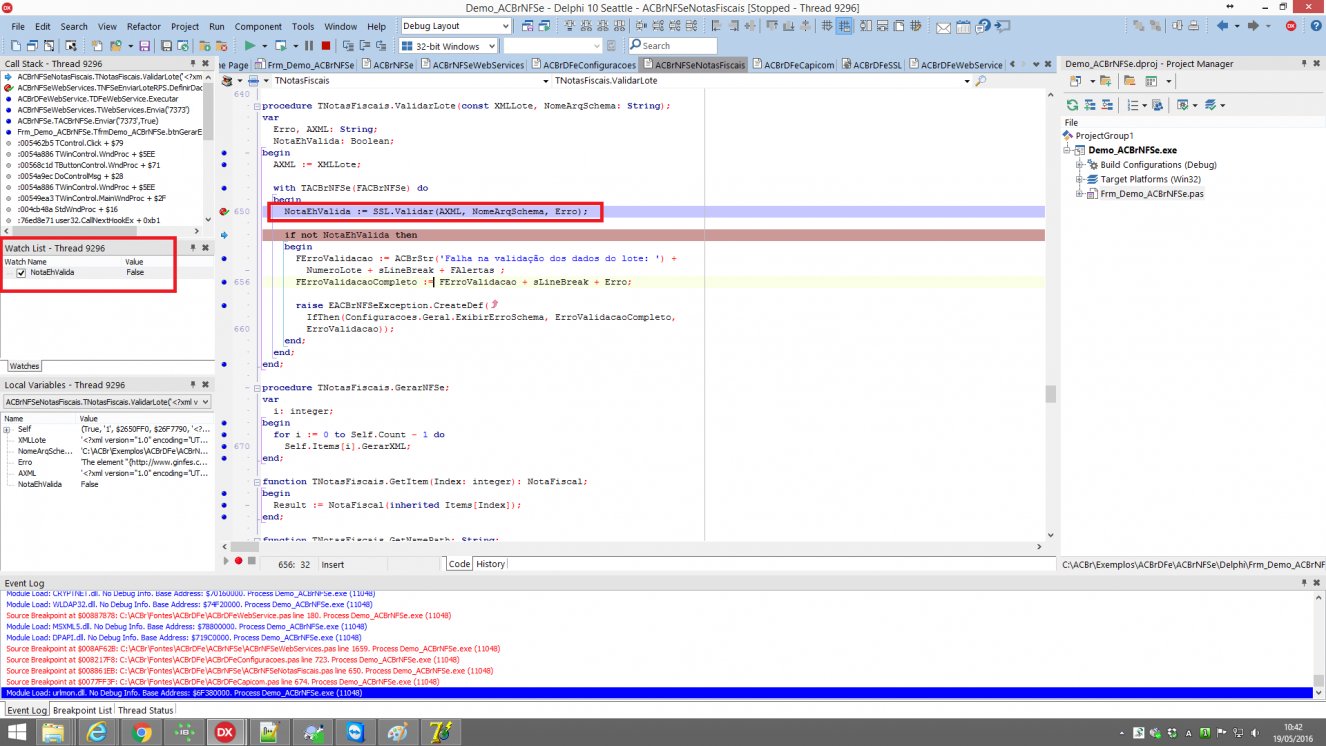Click the green Run button in toolbar

coord(249,46)
